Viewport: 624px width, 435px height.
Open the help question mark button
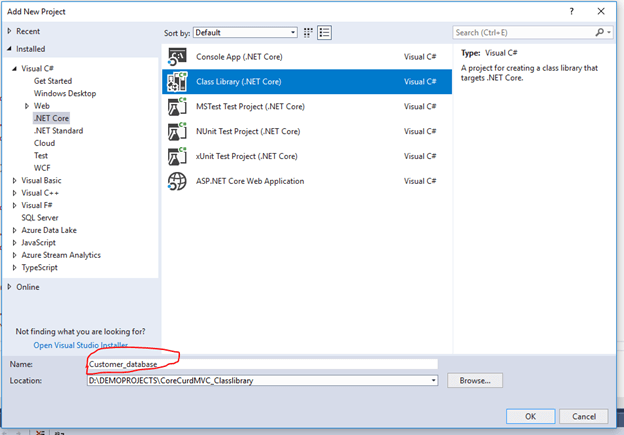coord(571,12)
